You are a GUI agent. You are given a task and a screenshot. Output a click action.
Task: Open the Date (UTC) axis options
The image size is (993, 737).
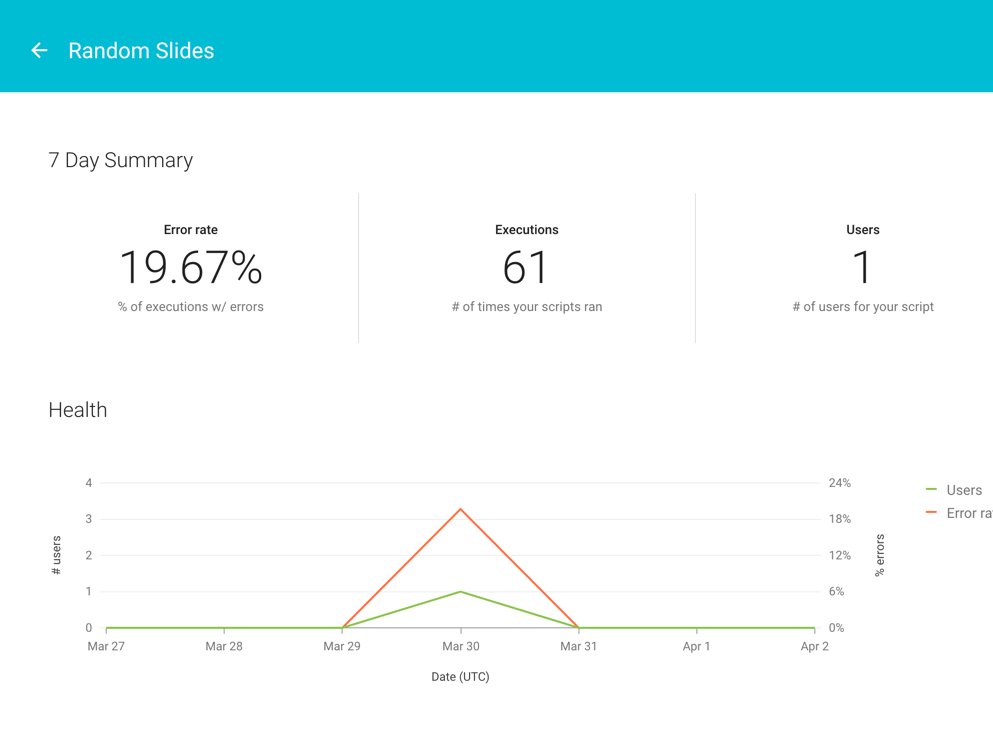[x=460, y=677]
